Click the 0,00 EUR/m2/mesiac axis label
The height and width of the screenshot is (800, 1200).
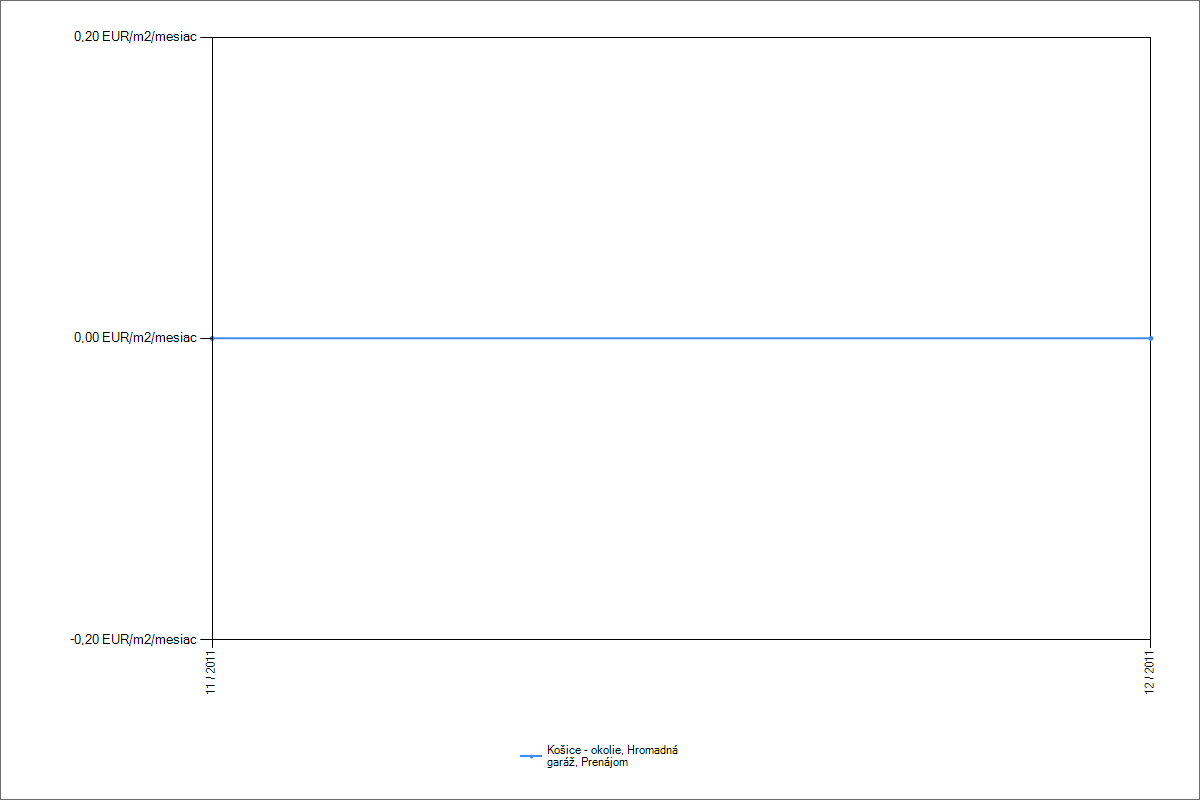coord(135,338)
